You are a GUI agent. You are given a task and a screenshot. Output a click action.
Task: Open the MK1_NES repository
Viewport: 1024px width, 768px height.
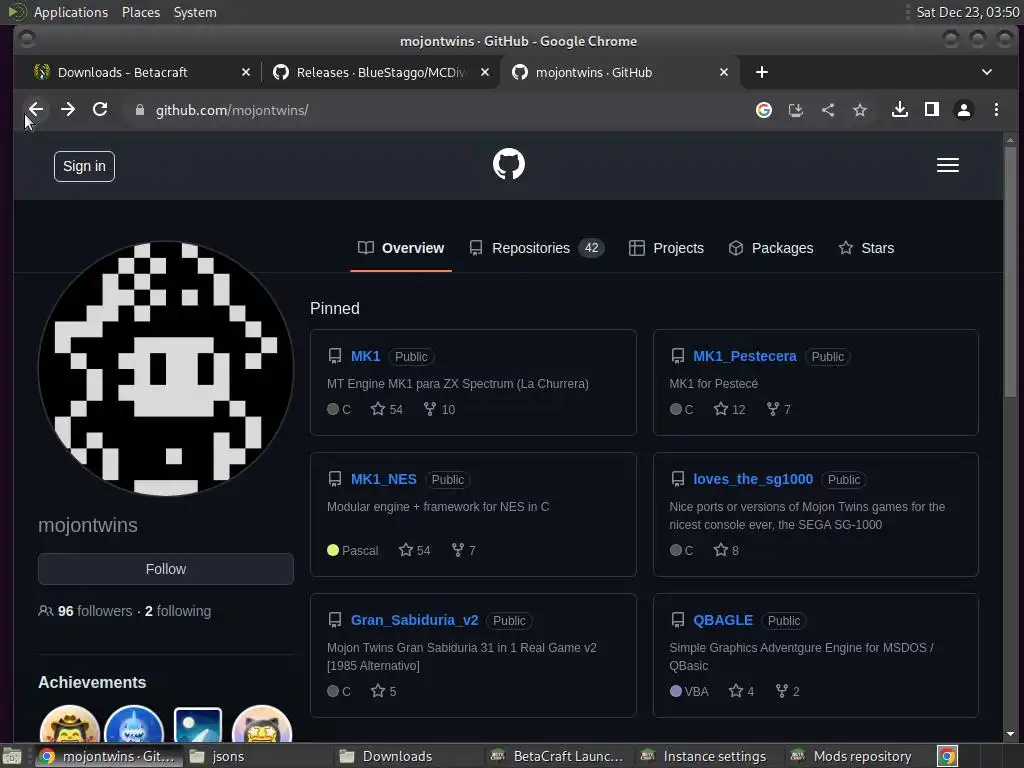click(383, 479)
